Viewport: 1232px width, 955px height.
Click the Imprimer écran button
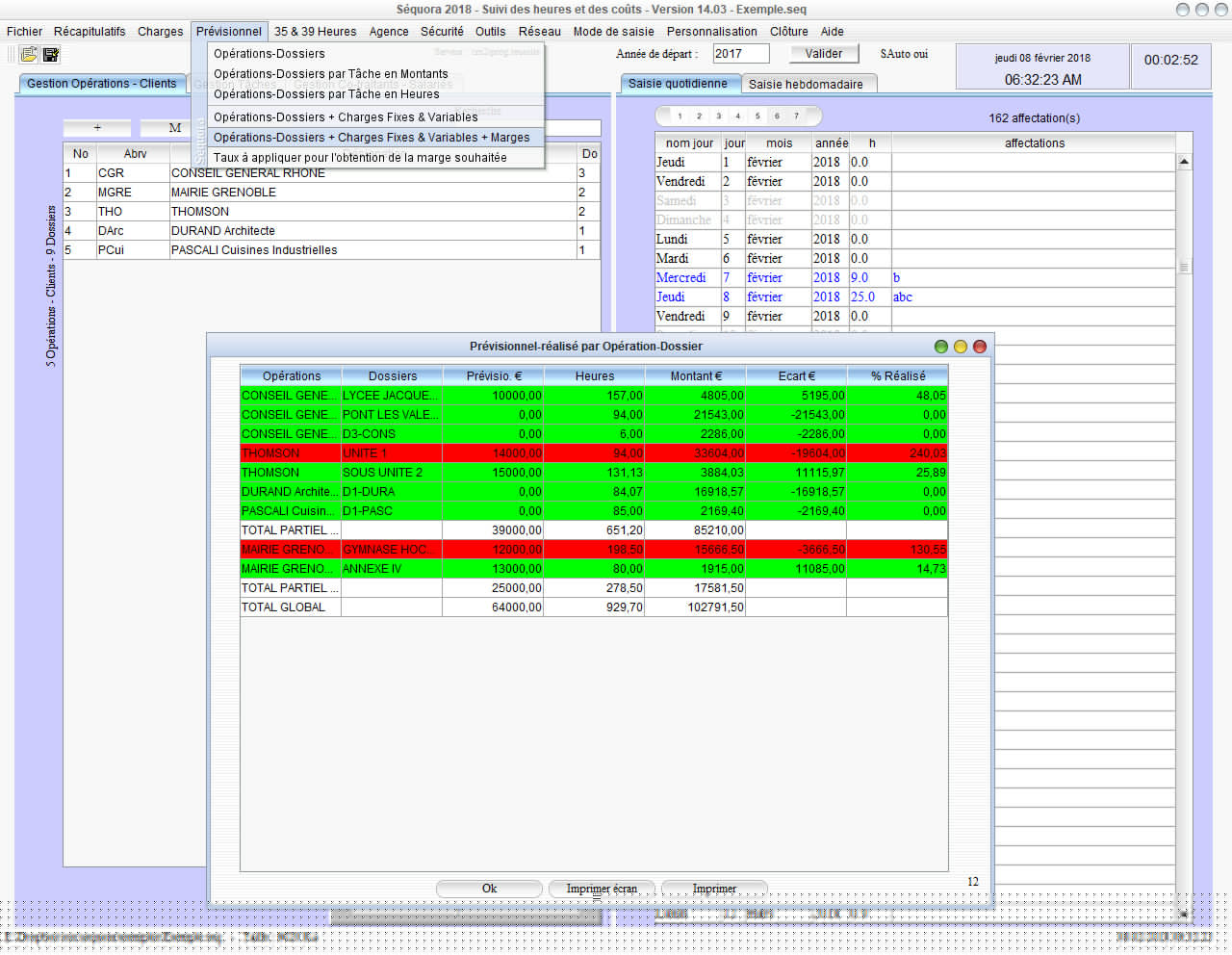(x=602, y=889)
